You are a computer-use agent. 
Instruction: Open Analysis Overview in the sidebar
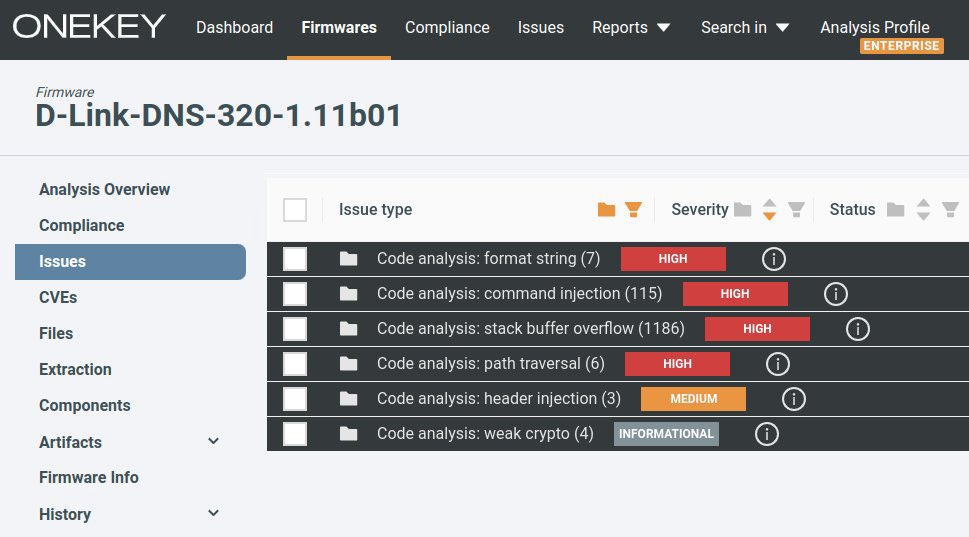click(x=104, y=189)
